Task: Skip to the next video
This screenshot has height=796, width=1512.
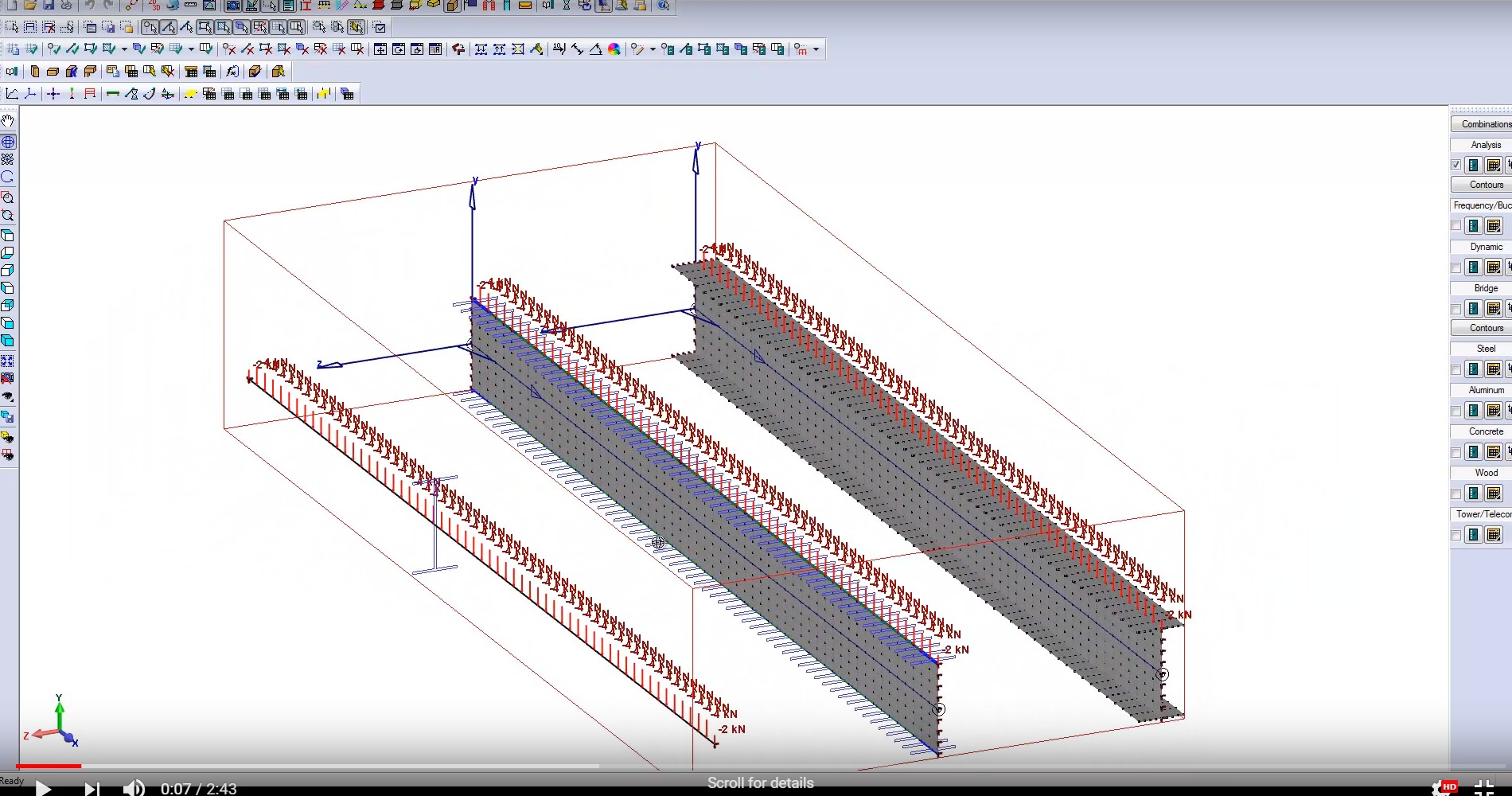Action: (92, 788)
